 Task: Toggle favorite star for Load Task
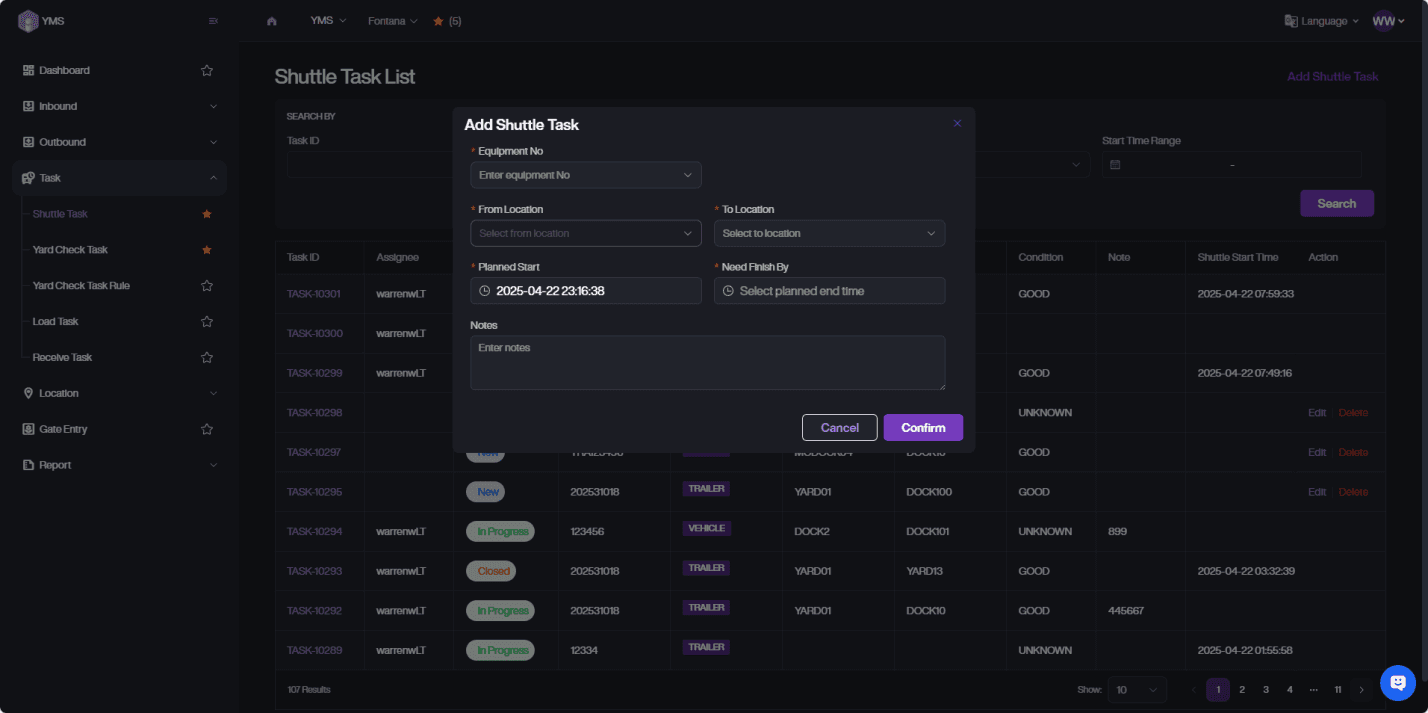[x=207, y=322]
